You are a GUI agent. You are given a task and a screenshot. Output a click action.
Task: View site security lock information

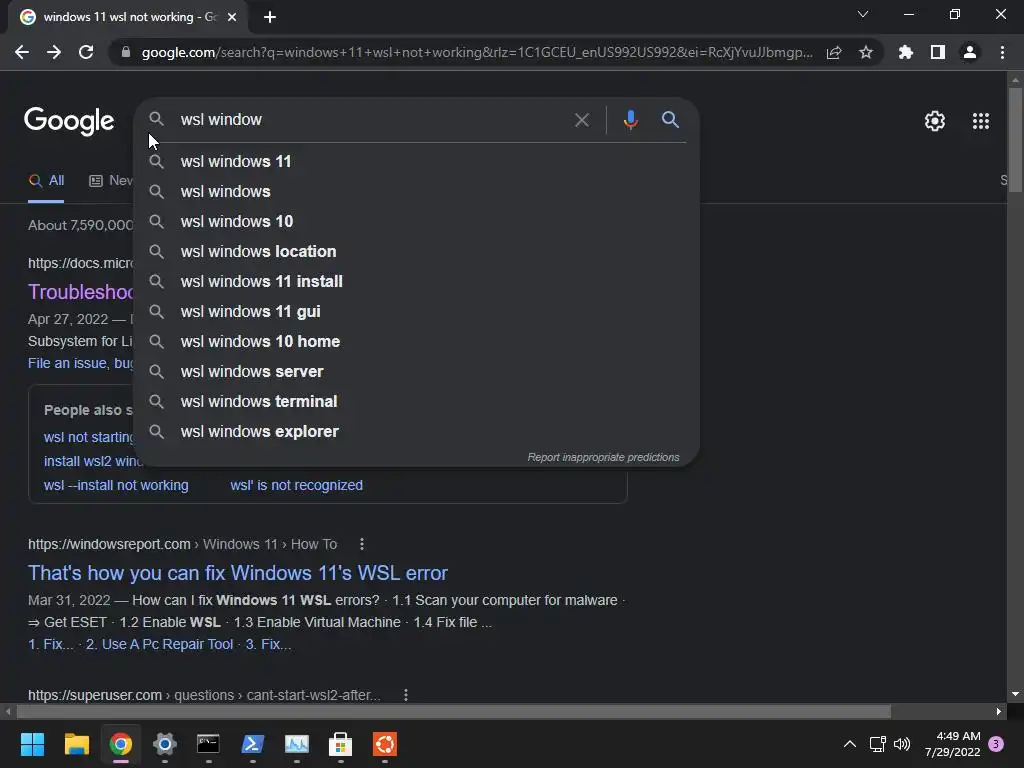pyautogui.click(x=126, y=52)
